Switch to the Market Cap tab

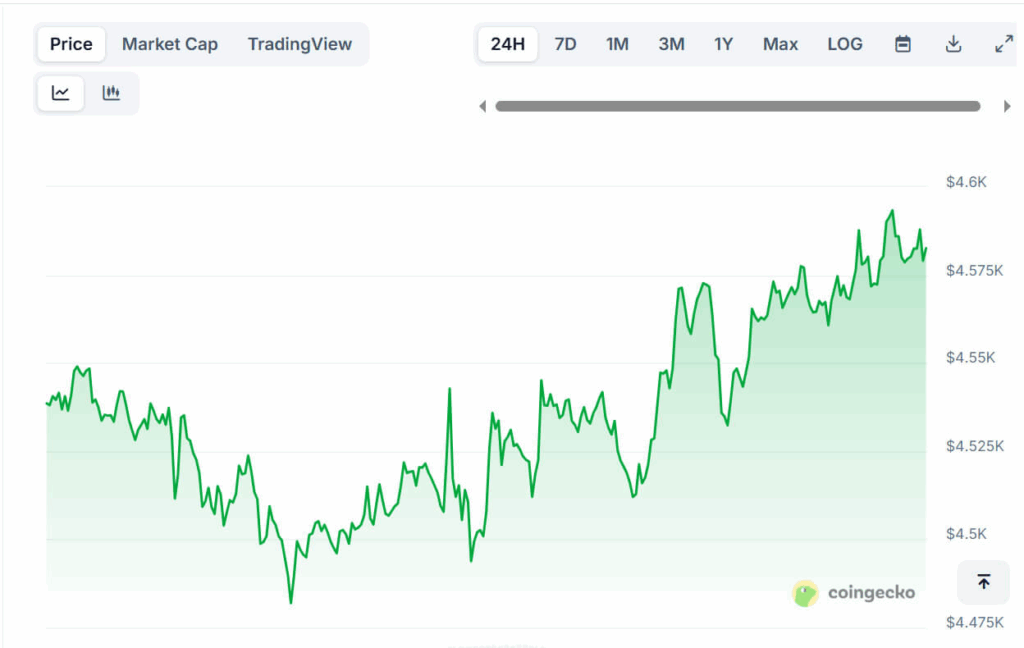click(170, 44)
